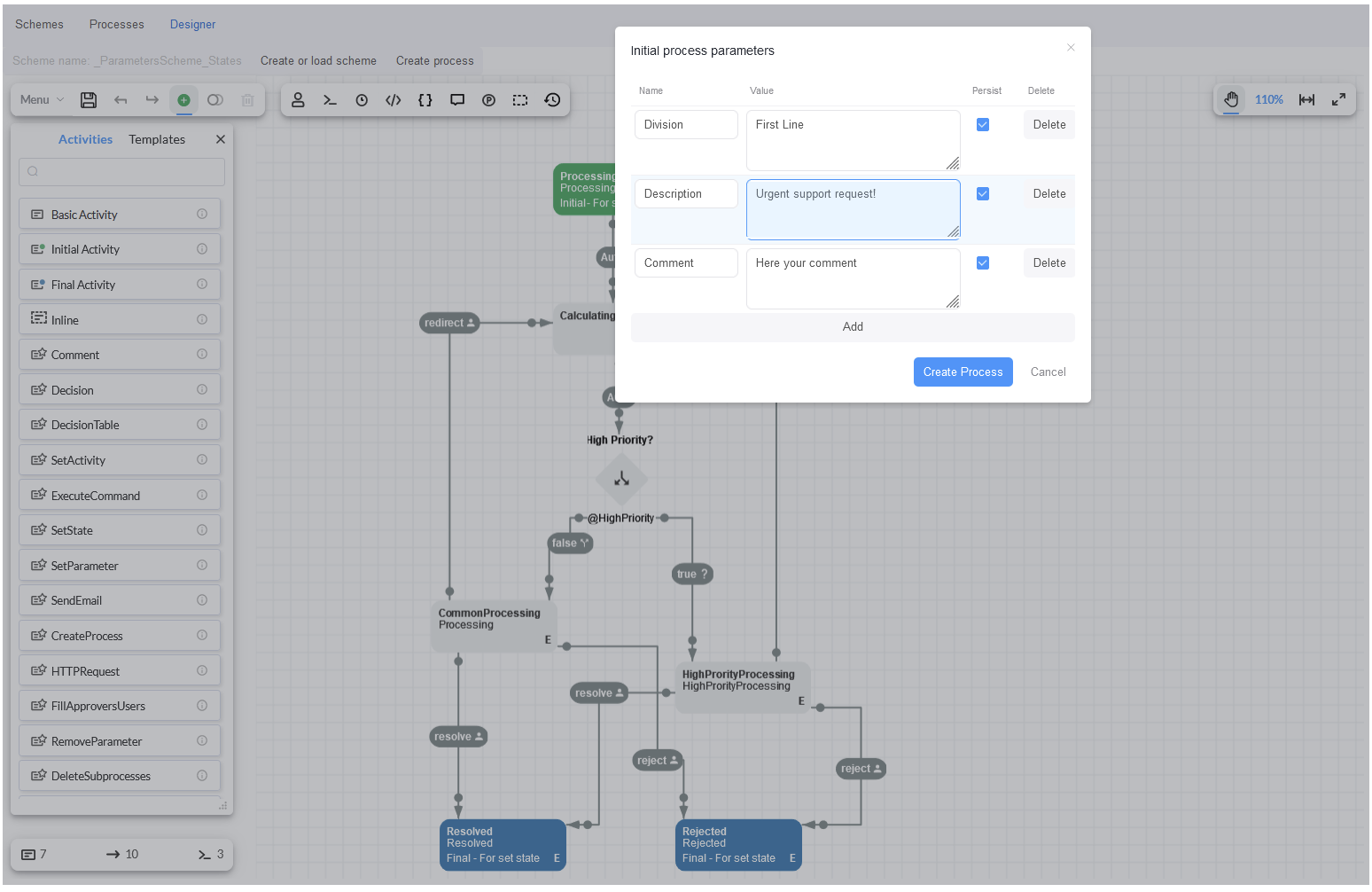Click the Create Process button
Viewport: 1372px width, 892px height.
(x=963, y=372)
